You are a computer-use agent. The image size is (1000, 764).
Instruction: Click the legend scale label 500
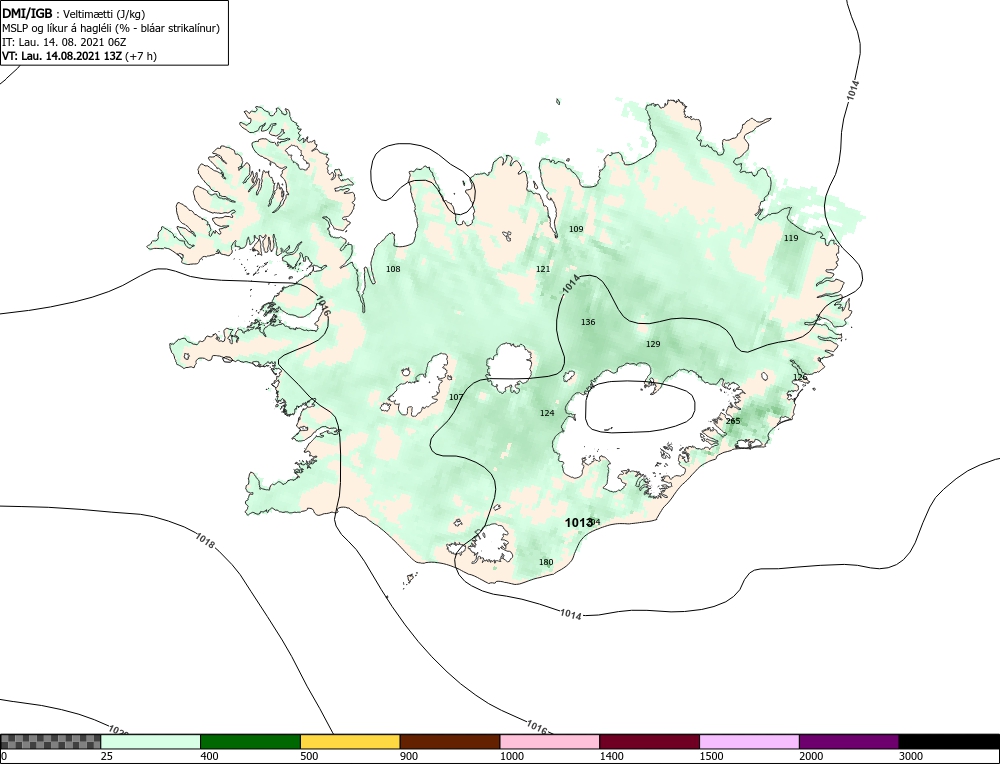pyautogui.click(x=309, y=756)
